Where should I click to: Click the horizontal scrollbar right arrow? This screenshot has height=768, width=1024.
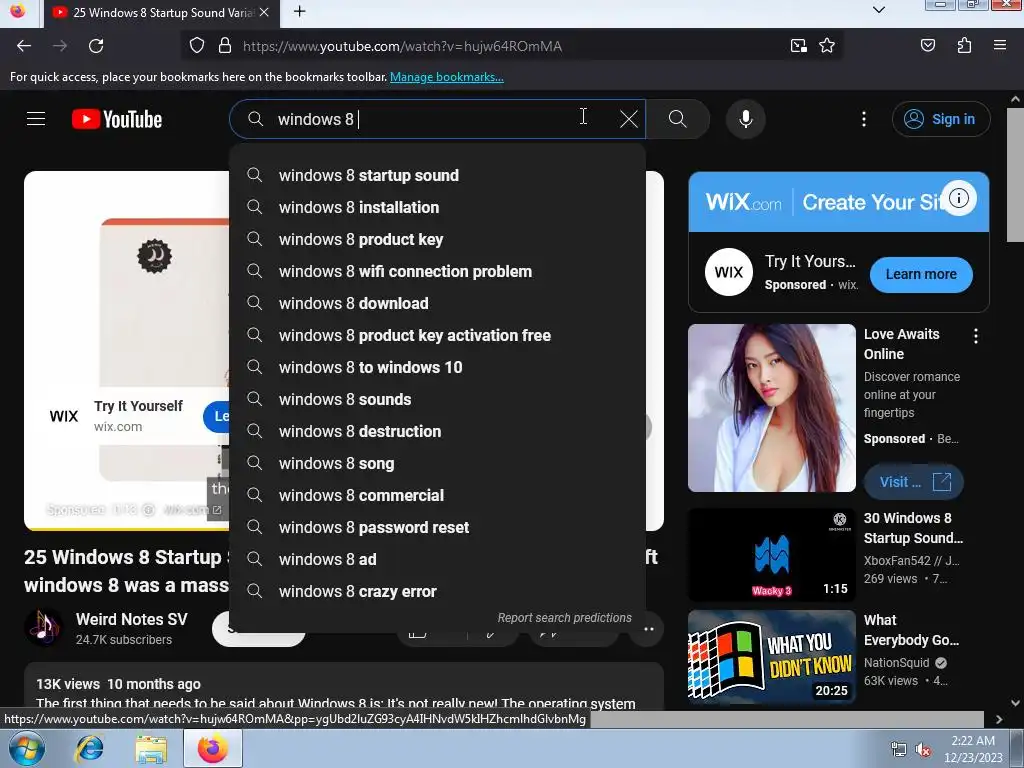coord(999,719)
